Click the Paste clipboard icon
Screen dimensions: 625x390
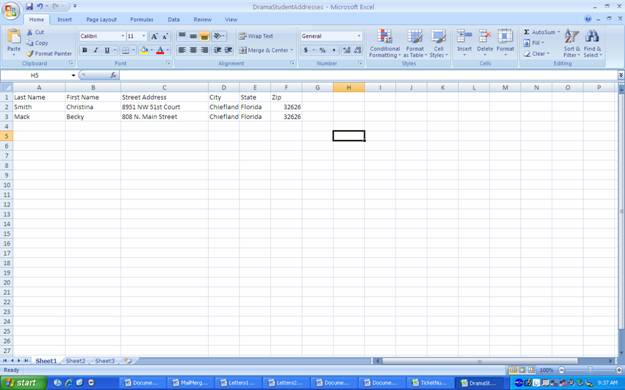(14, 36)
